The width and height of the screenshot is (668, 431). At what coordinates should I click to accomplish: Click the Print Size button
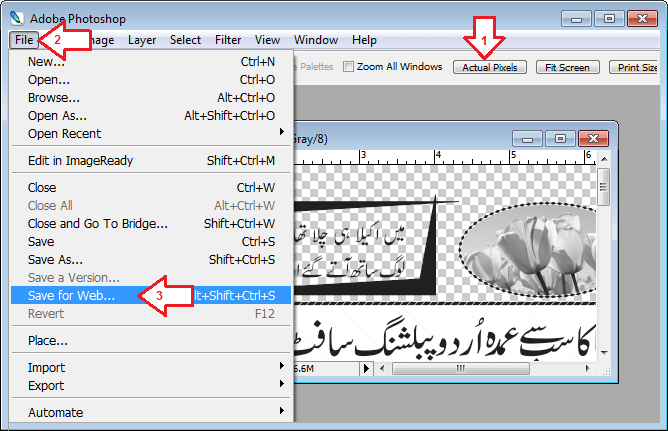635,67
